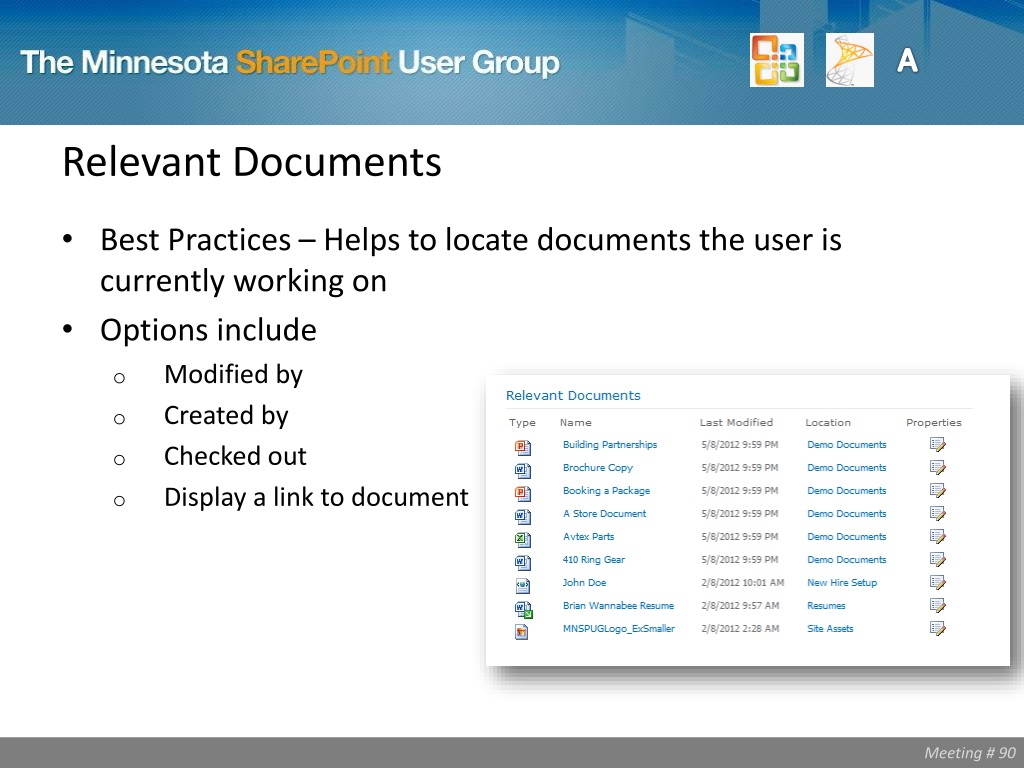The image size is (1024, 768).
Task: Click the Type column header
Action: pos(522,423)
